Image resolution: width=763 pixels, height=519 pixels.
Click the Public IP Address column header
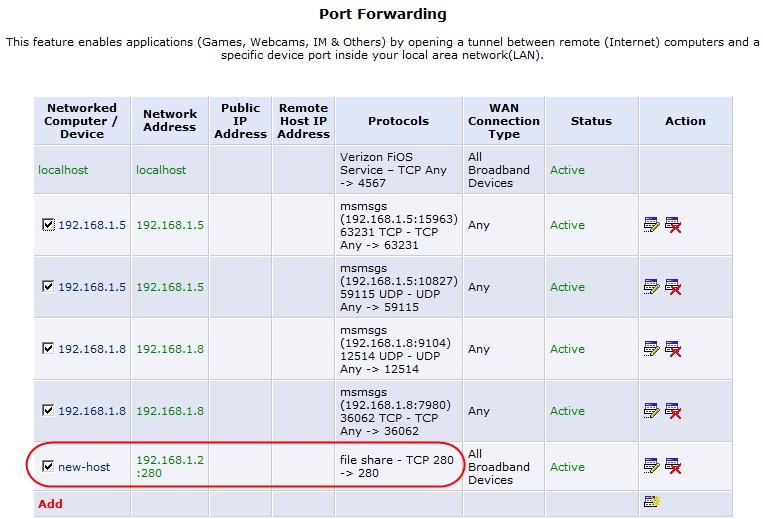[x=240, y=121]
